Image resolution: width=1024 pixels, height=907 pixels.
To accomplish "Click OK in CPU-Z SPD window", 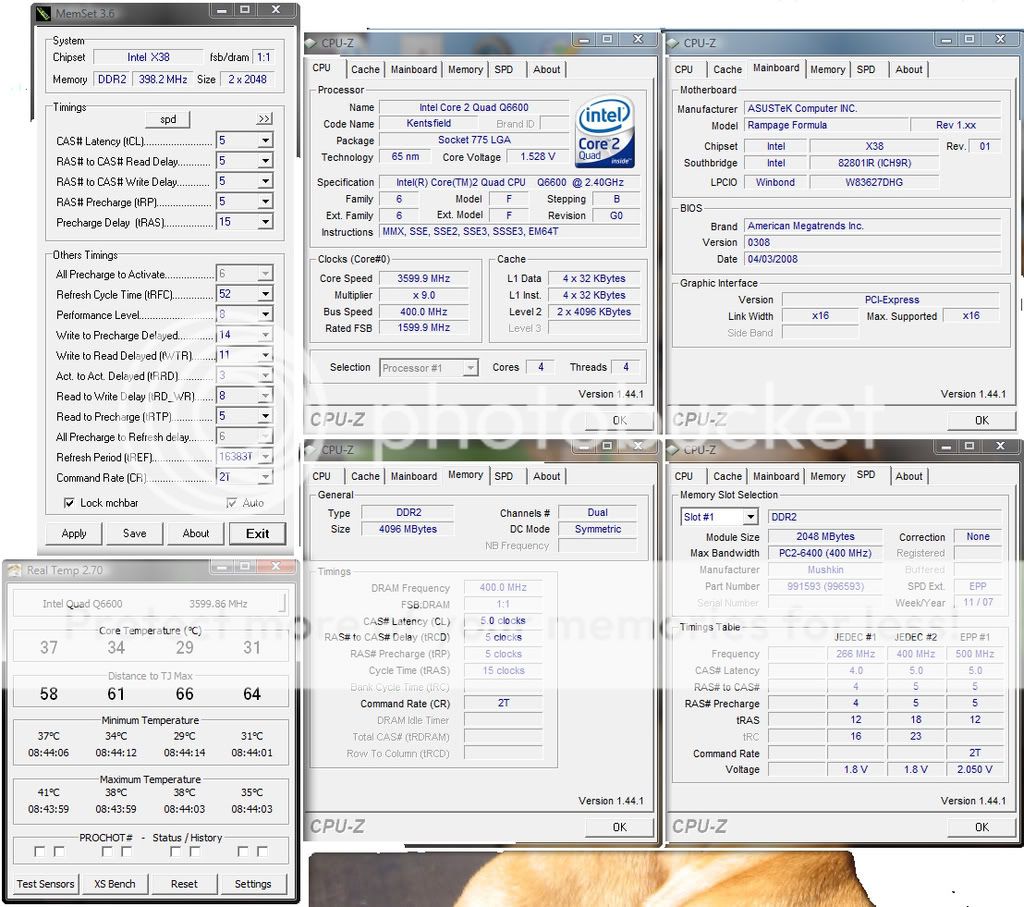I will coord(982,827).
